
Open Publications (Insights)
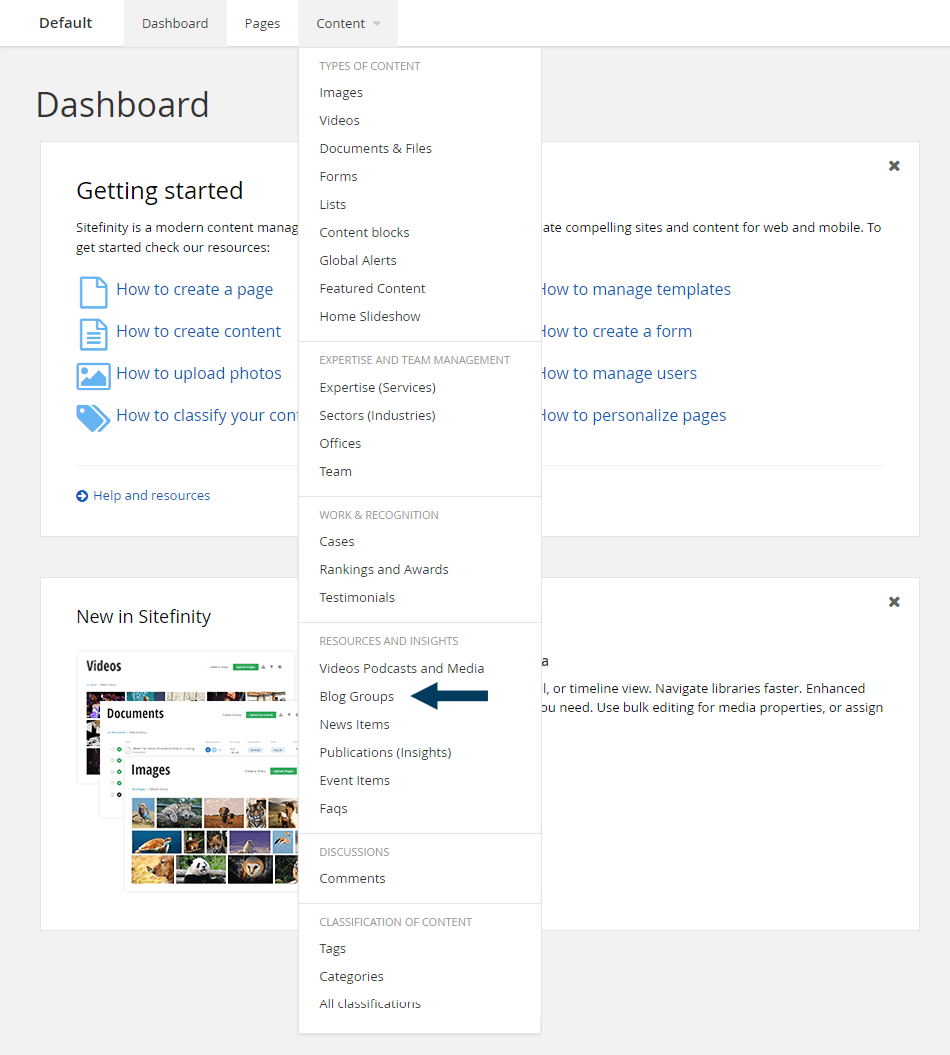[385, 752]
